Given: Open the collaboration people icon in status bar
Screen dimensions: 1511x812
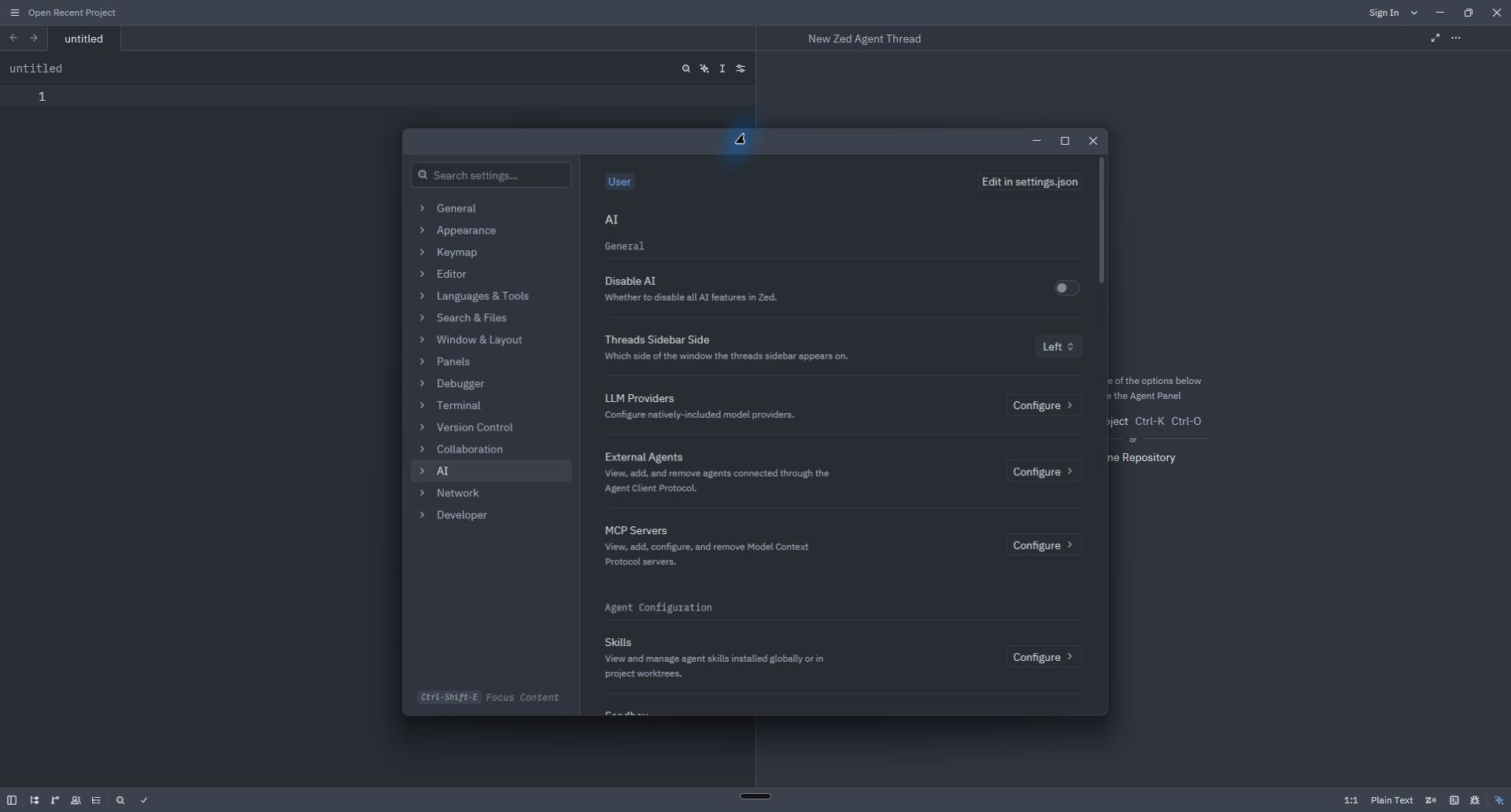Looking at the screenshot, I should [x=76, y=801].
